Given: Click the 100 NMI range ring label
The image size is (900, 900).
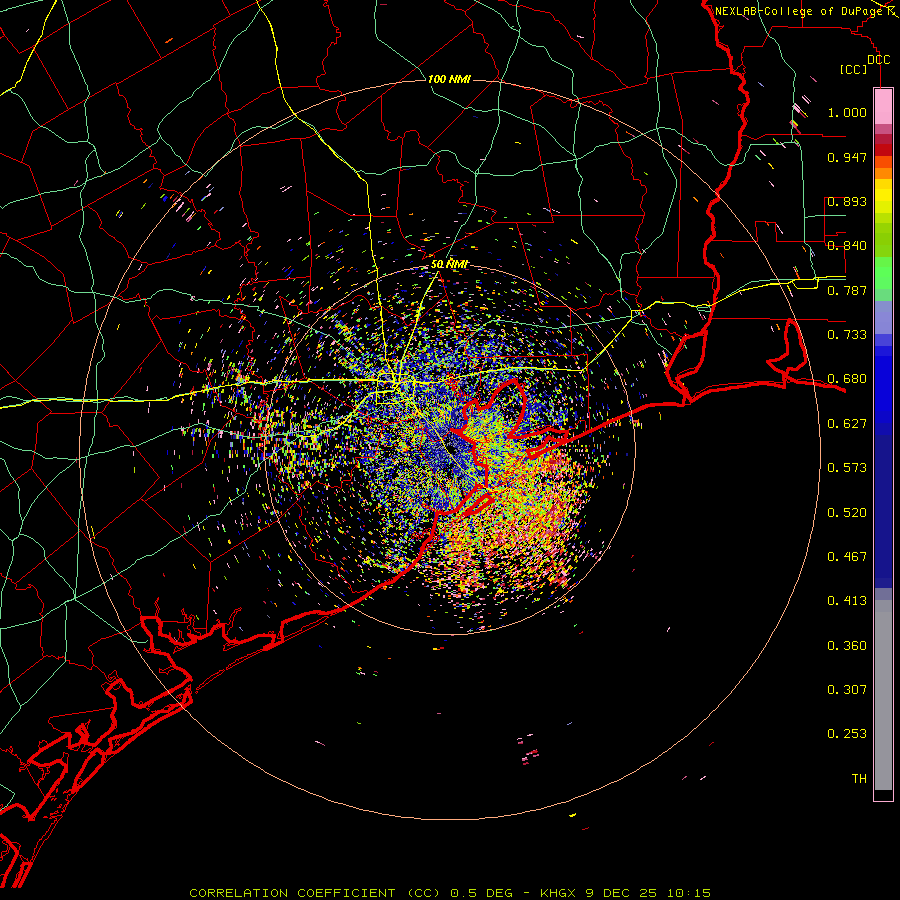Looking at the screenshot, I should click(x=449, y=79).
